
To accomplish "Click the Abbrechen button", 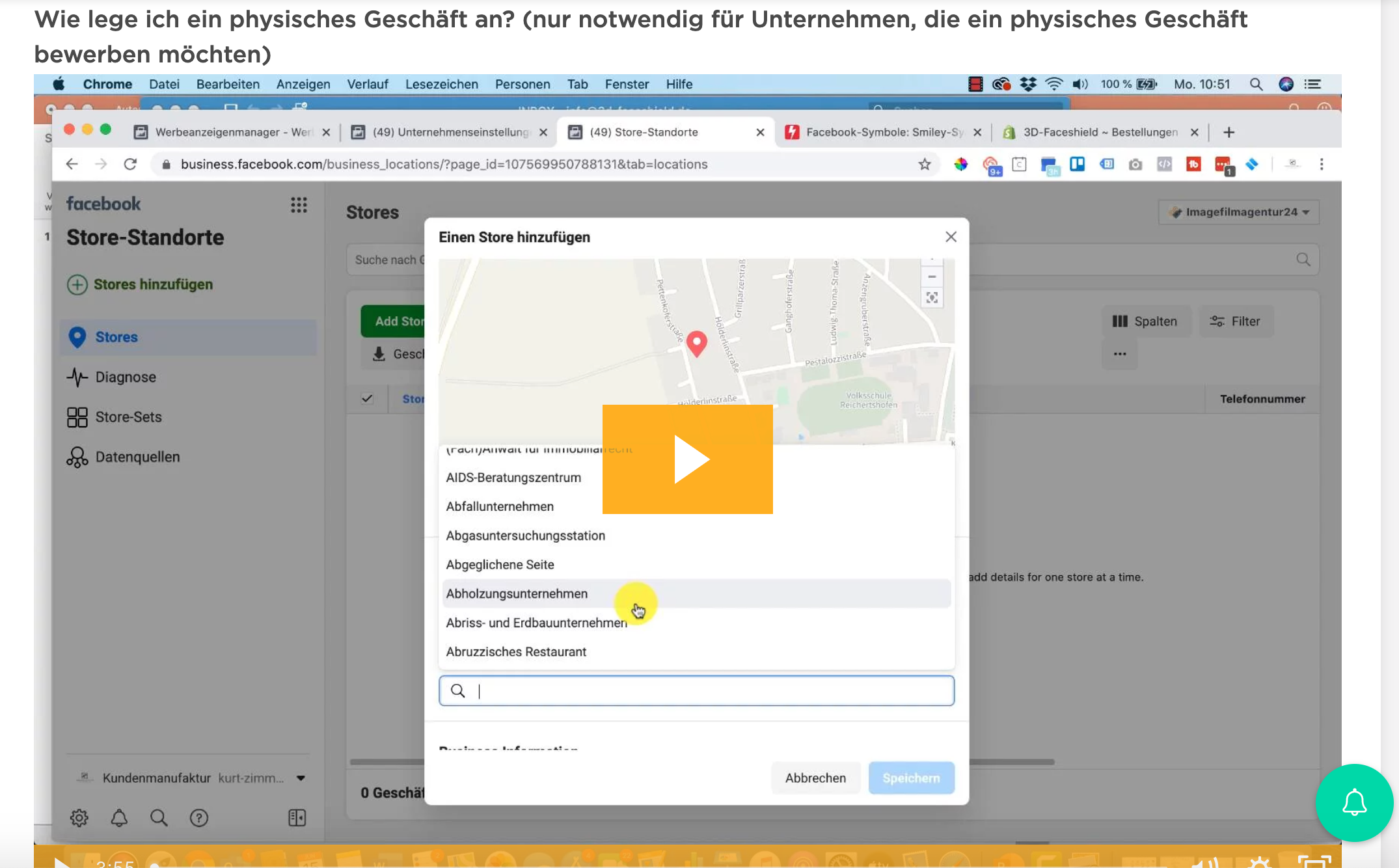I will tap(815, 778).
